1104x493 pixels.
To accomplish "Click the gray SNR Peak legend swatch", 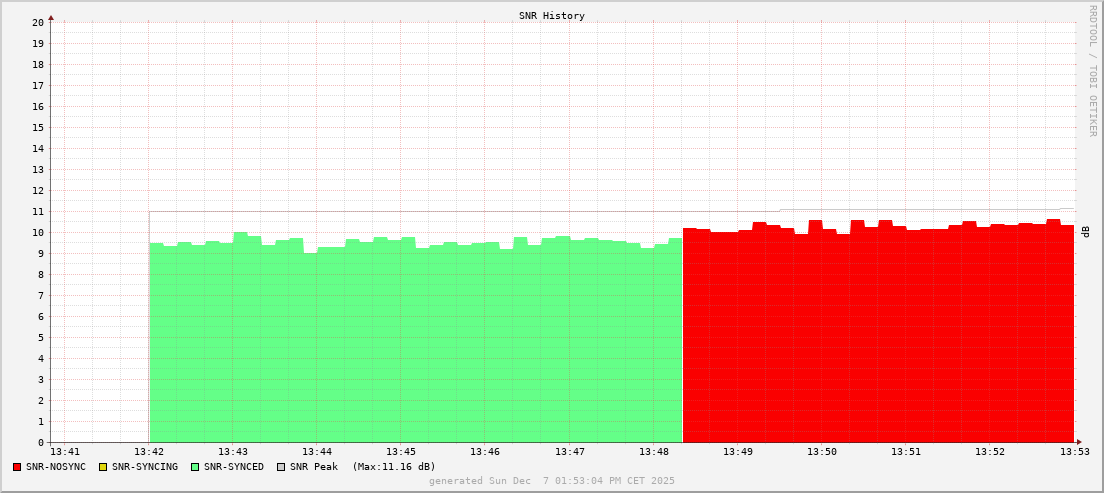I will click(281, 467).
